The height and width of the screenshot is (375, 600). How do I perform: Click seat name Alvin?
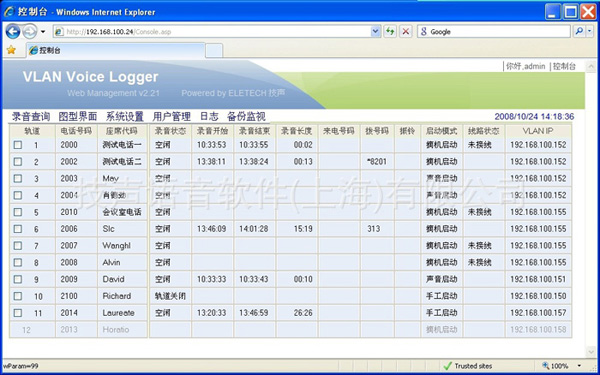pos(111,262)
